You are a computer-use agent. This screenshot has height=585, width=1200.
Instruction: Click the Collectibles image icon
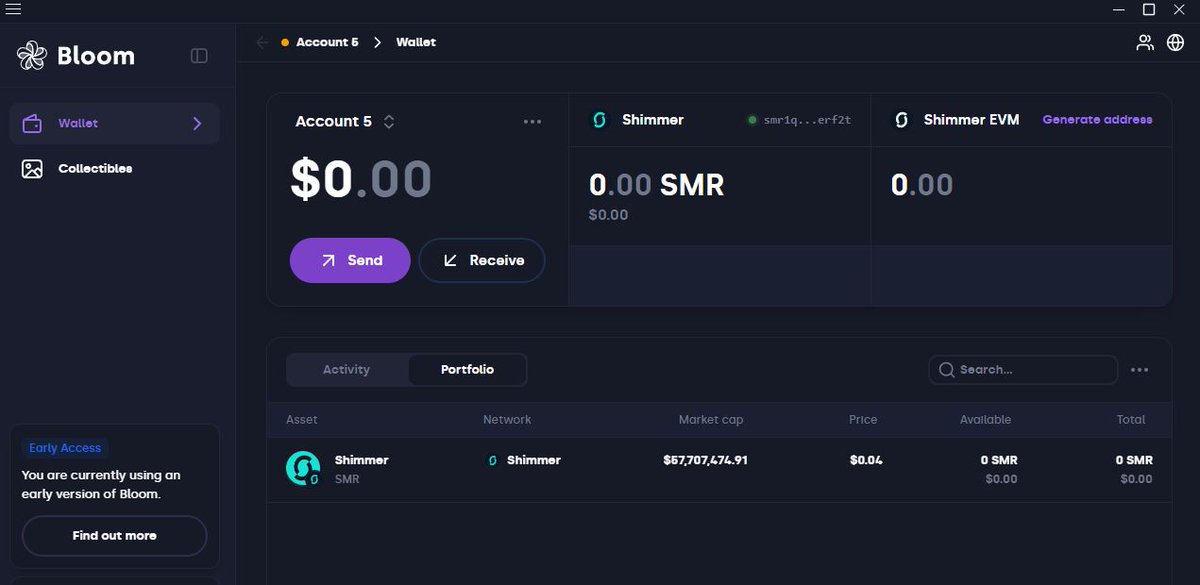(x=32, y=169)
